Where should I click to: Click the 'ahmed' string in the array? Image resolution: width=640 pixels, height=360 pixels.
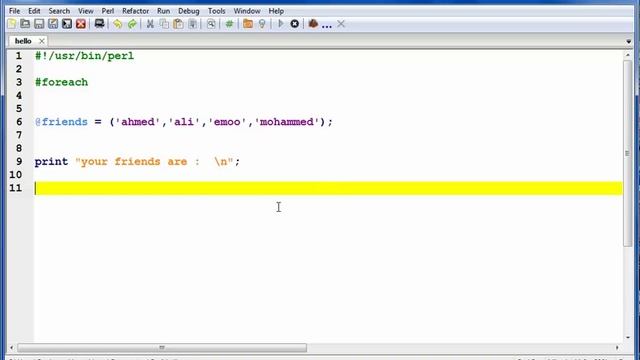pos(138,122)
